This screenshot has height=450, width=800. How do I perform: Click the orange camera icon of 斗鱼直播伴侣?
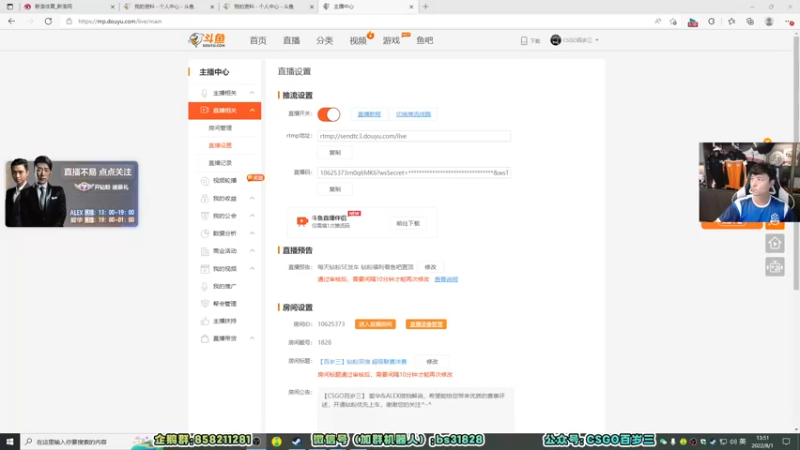pos(302,221)
